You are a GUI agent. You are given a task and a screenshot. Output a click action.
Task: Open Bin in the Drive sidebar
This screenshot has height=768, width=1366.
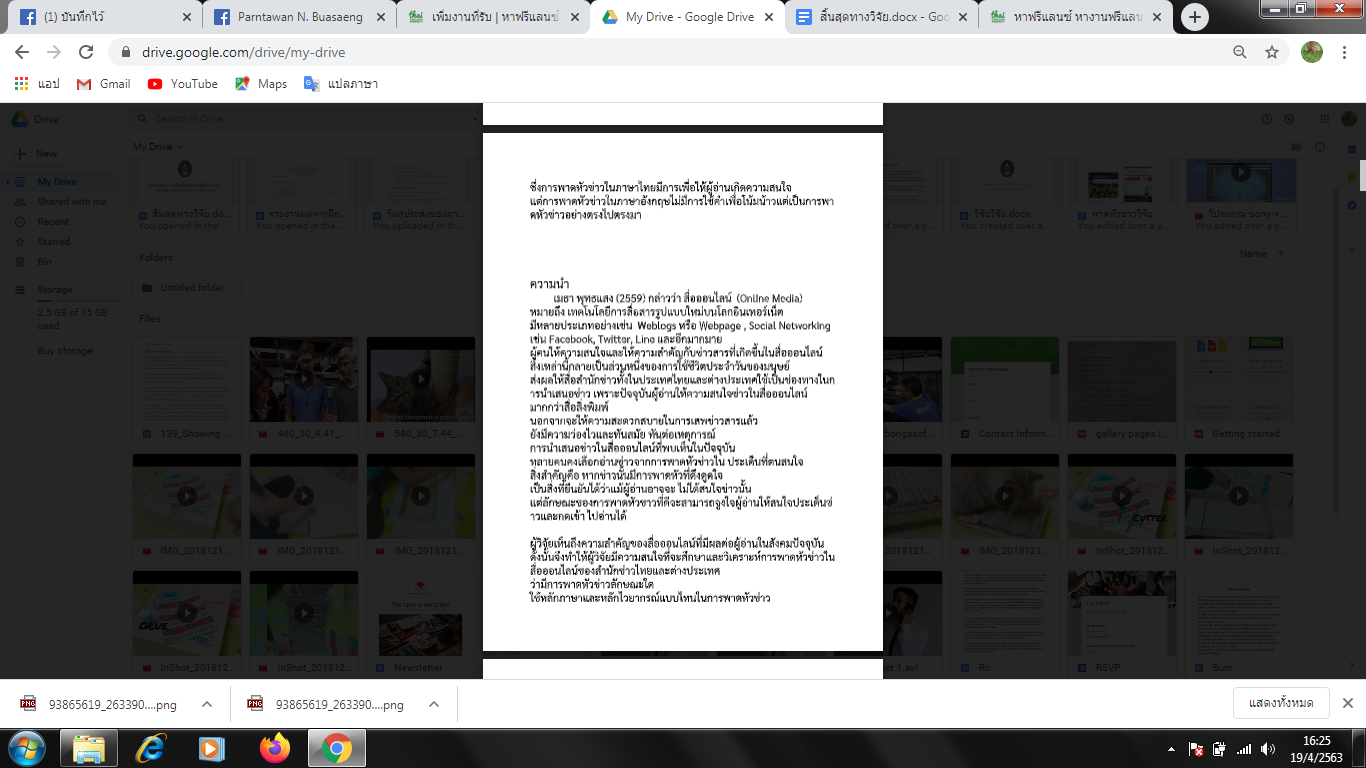[45, 262]
